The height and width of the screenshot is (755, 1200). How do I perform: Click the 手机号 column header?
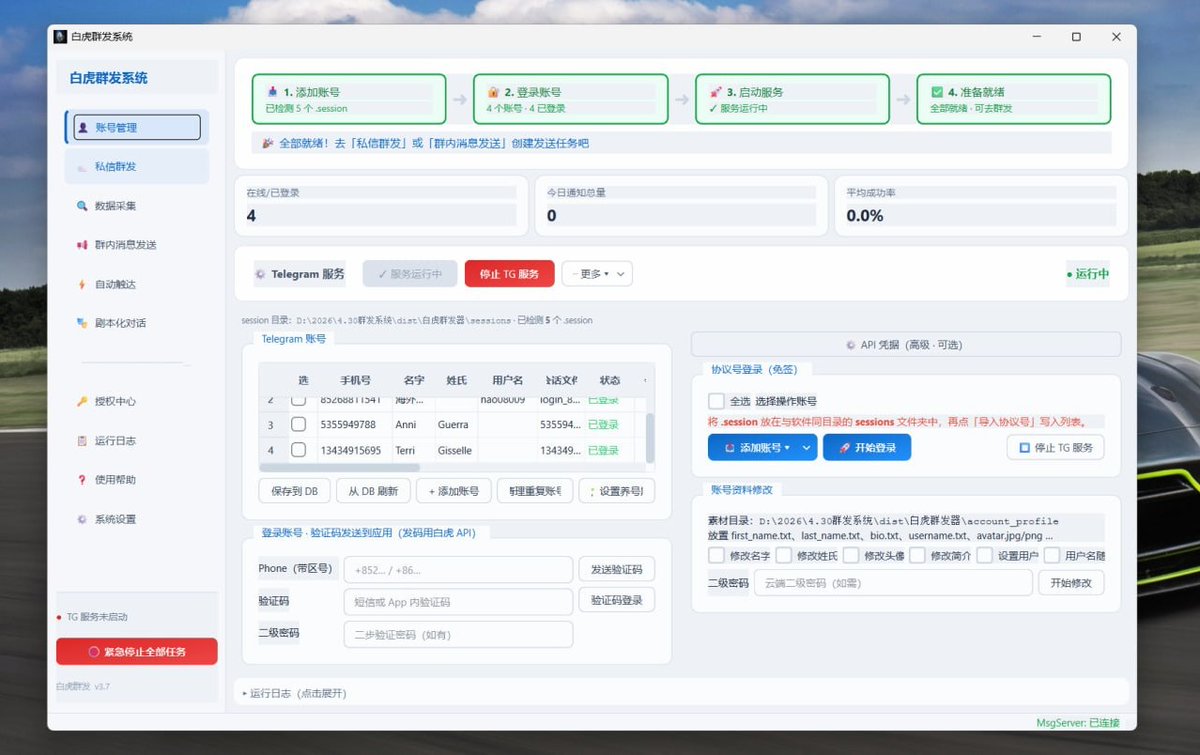tap(355, 380)
